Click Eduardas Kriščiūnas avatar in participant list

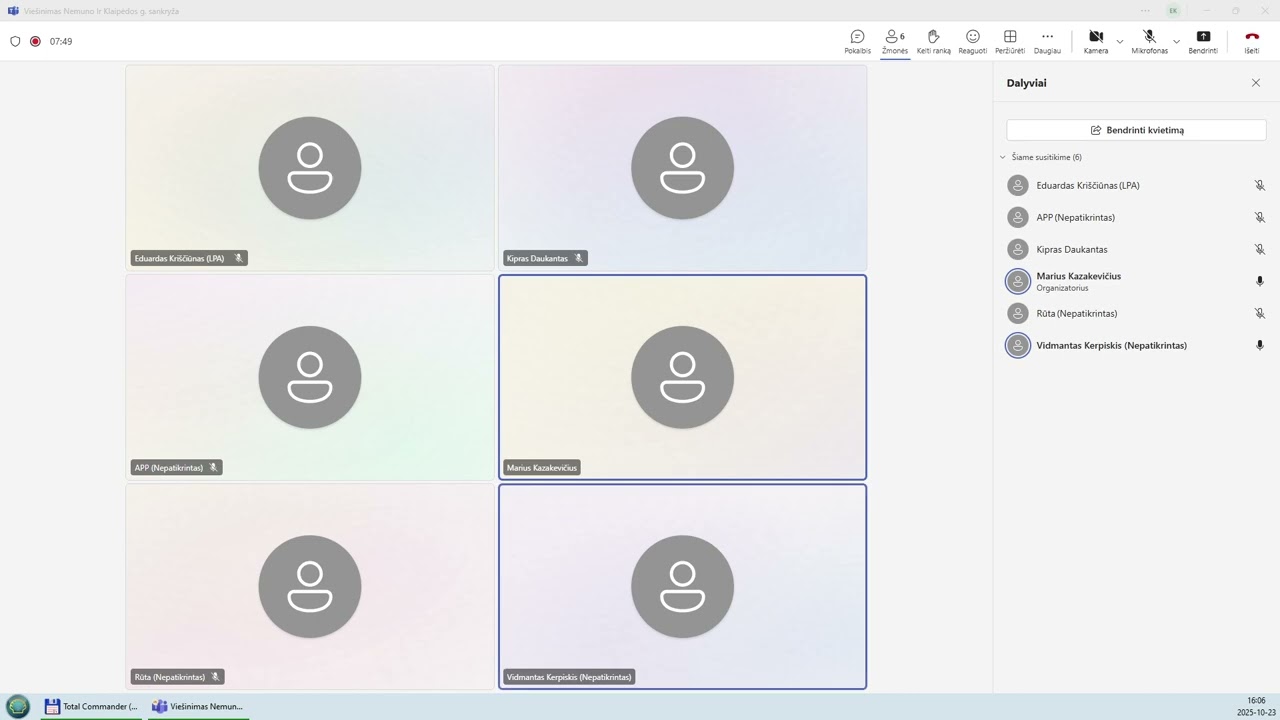point(1018,185)
